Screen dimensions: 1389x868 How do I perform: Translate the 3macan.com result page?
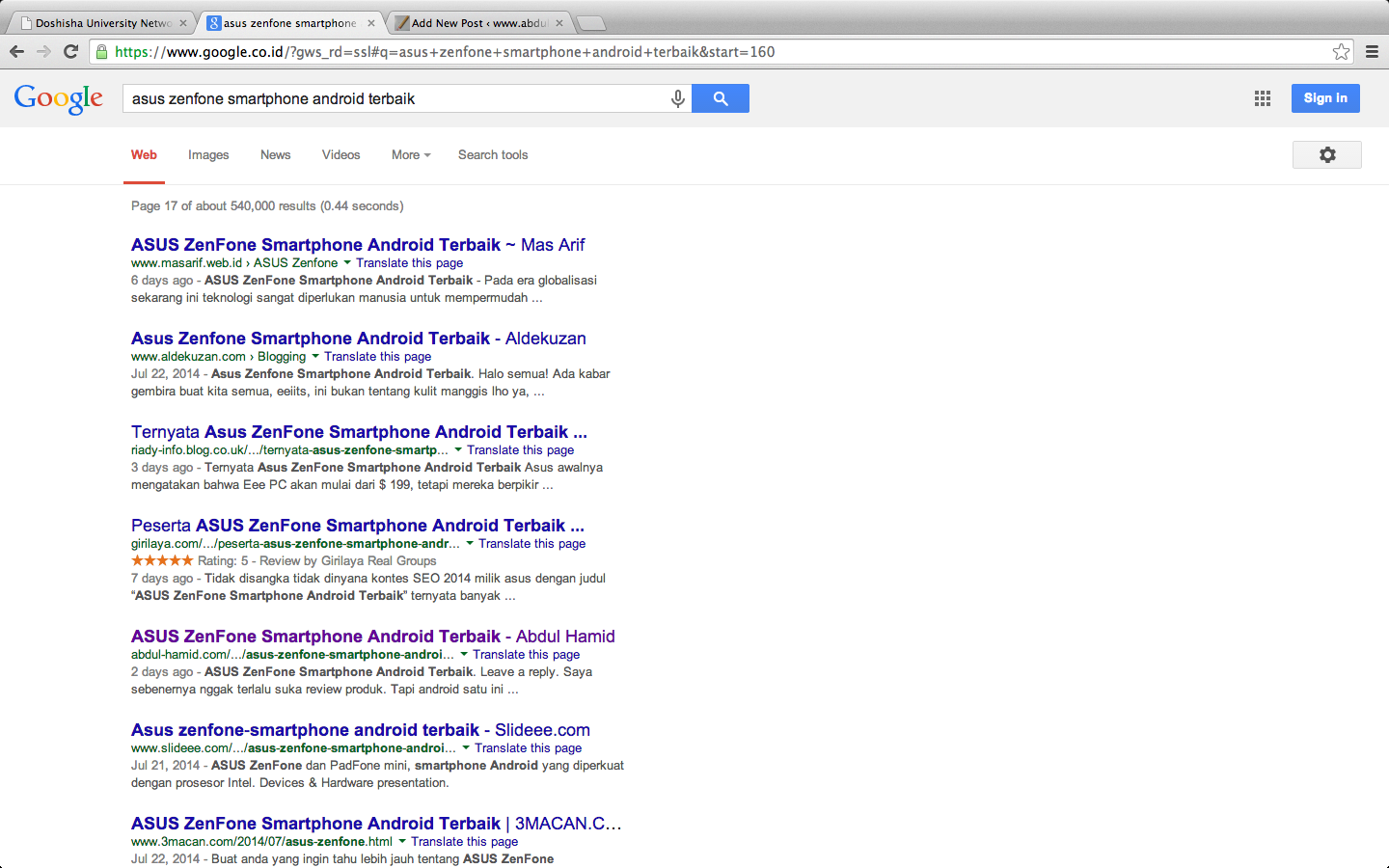(464, 842)
